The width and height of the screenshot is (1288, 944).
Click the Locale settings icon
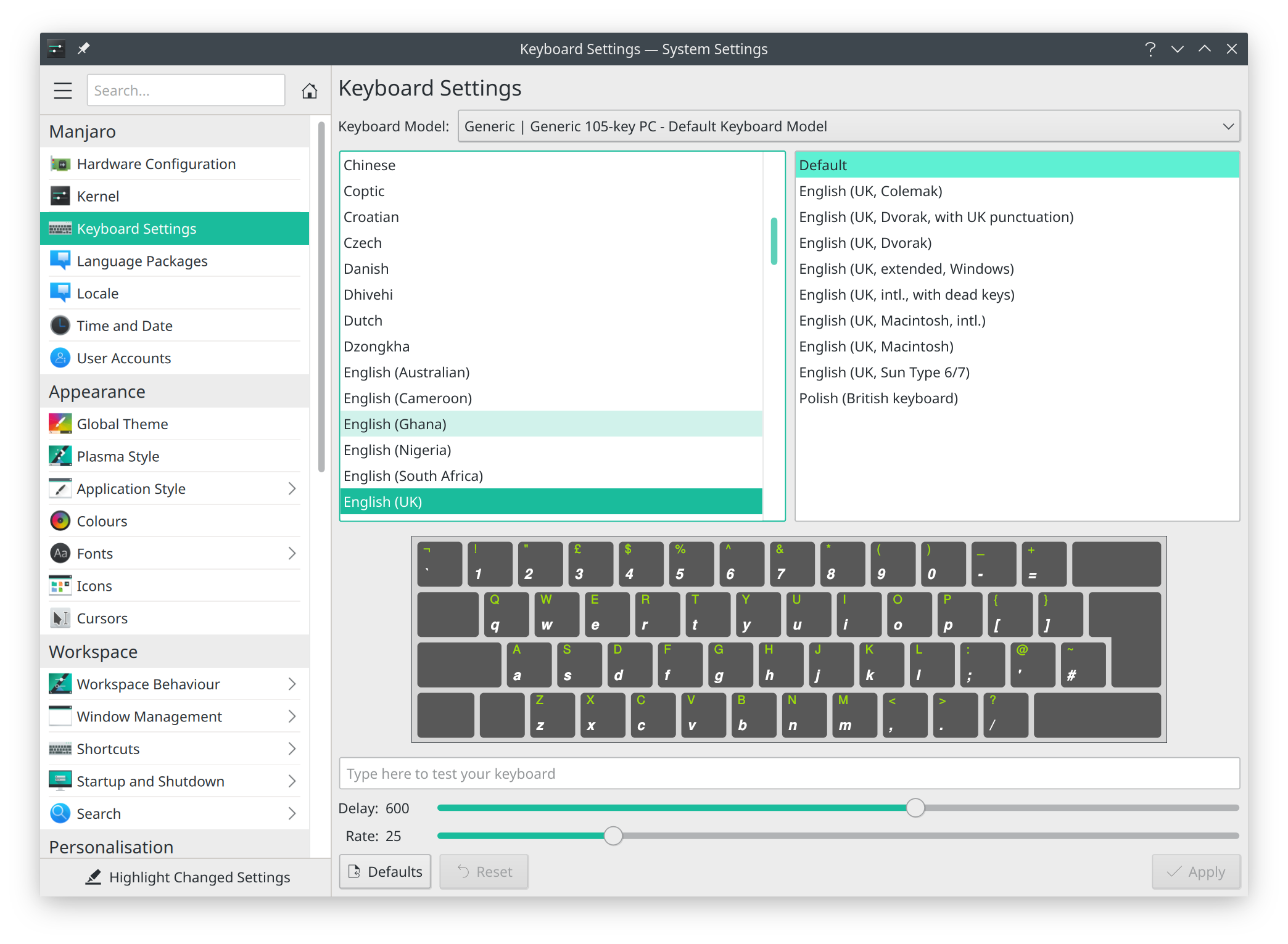click(61, 293)
